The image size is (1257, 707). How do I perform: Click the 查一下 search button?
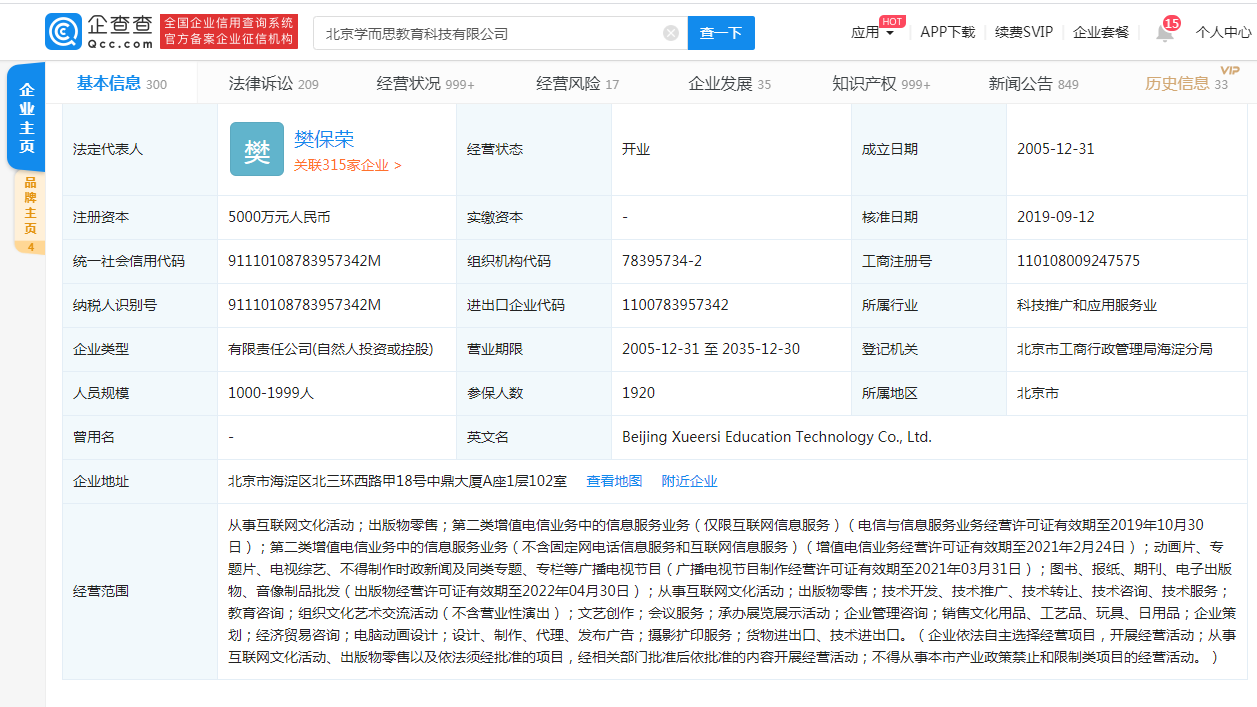coord(721,33)
